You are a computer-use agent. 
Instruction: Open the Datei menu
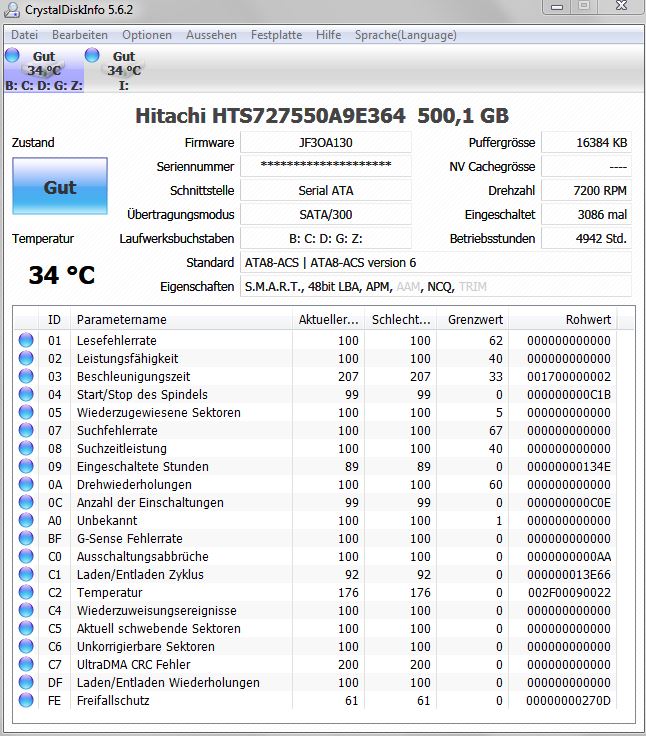tap(24, 35)
